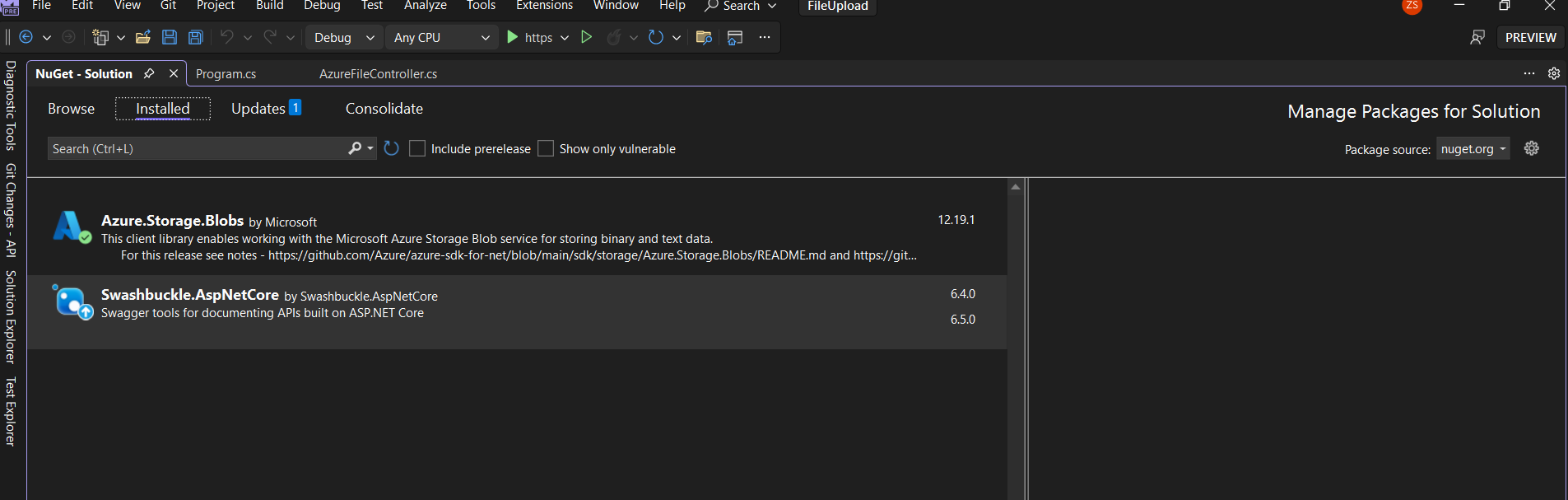Click the 6.5.0 available version for Swashbuckle
This screenshot has width=1568, height=500.
click(x=962, y=320)
